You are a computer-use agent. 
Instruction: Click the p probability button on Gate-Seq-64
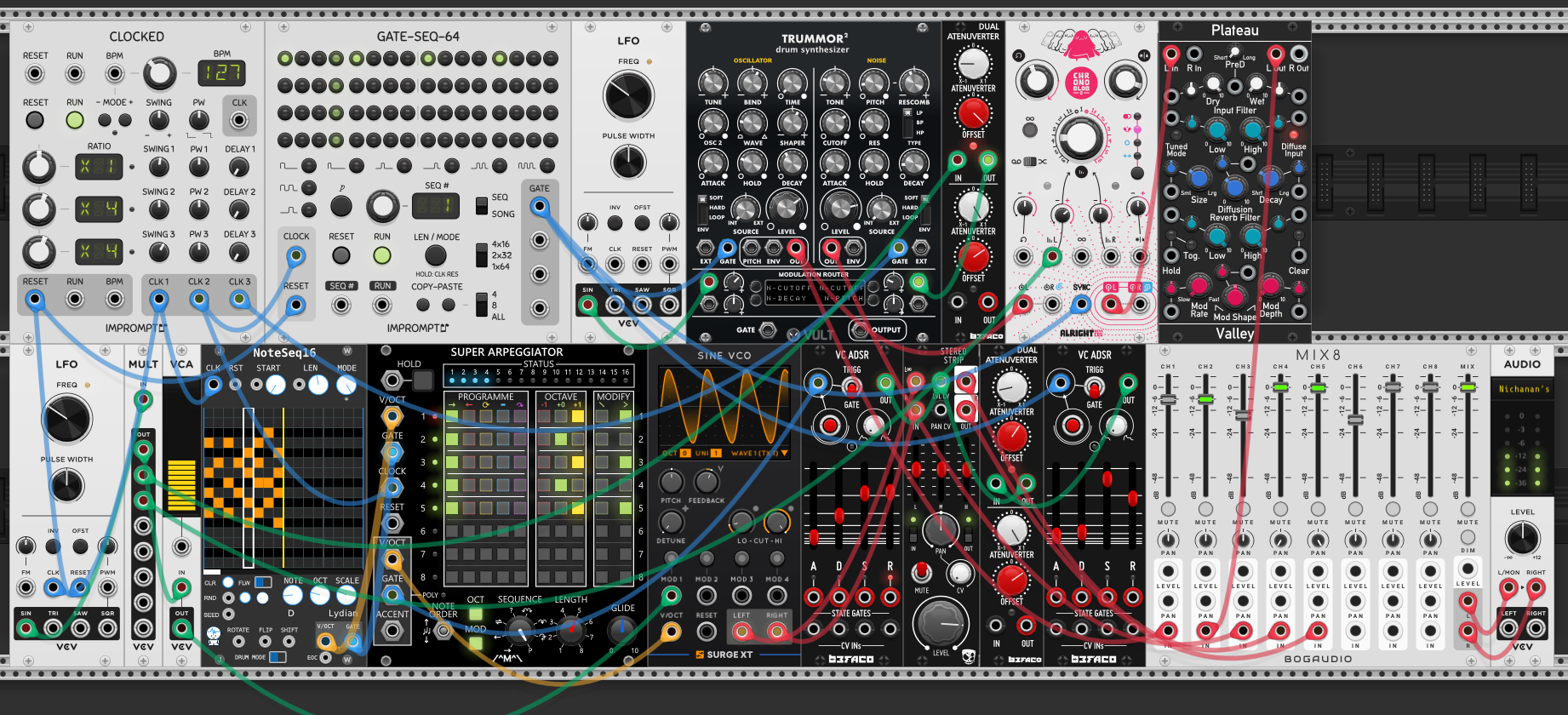(341, 205)
